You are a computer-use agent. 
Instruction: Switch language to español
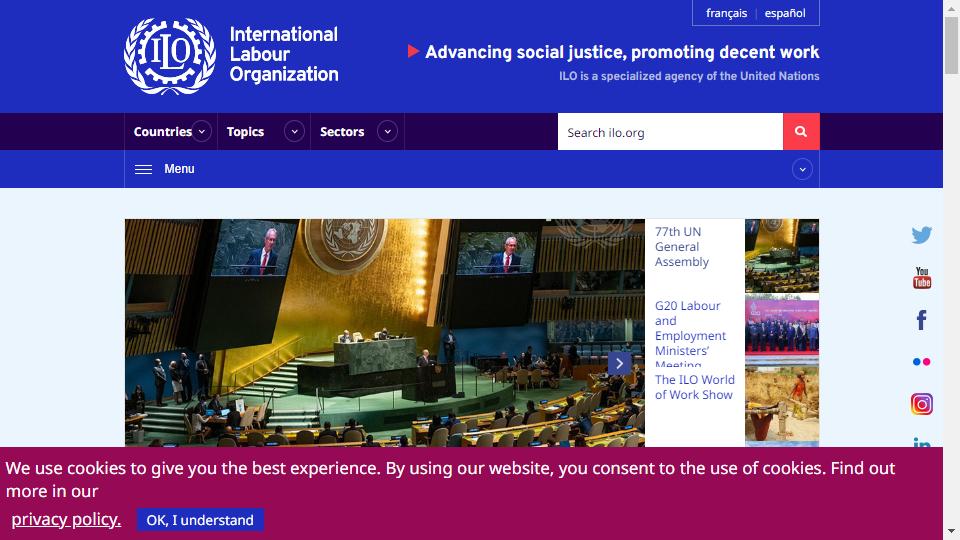pos(785,13)
